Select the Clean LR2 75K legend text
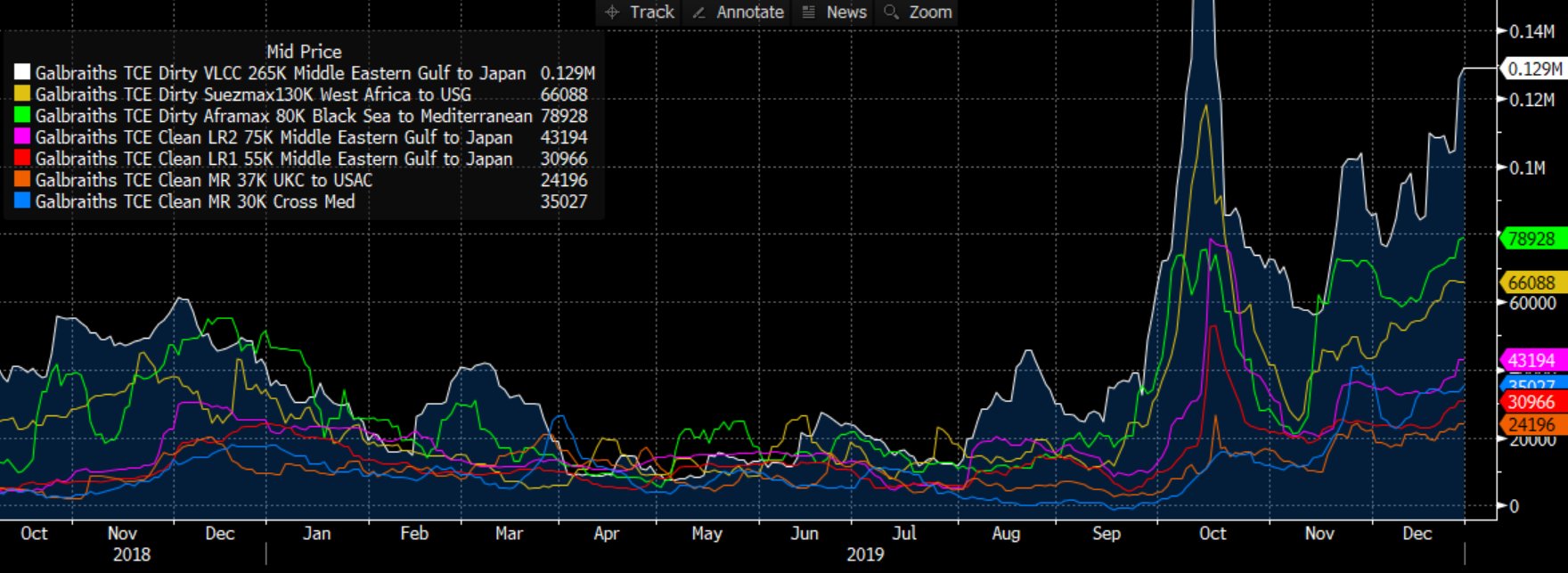This screenshot has height=573, width=1568. pos(274,137)
